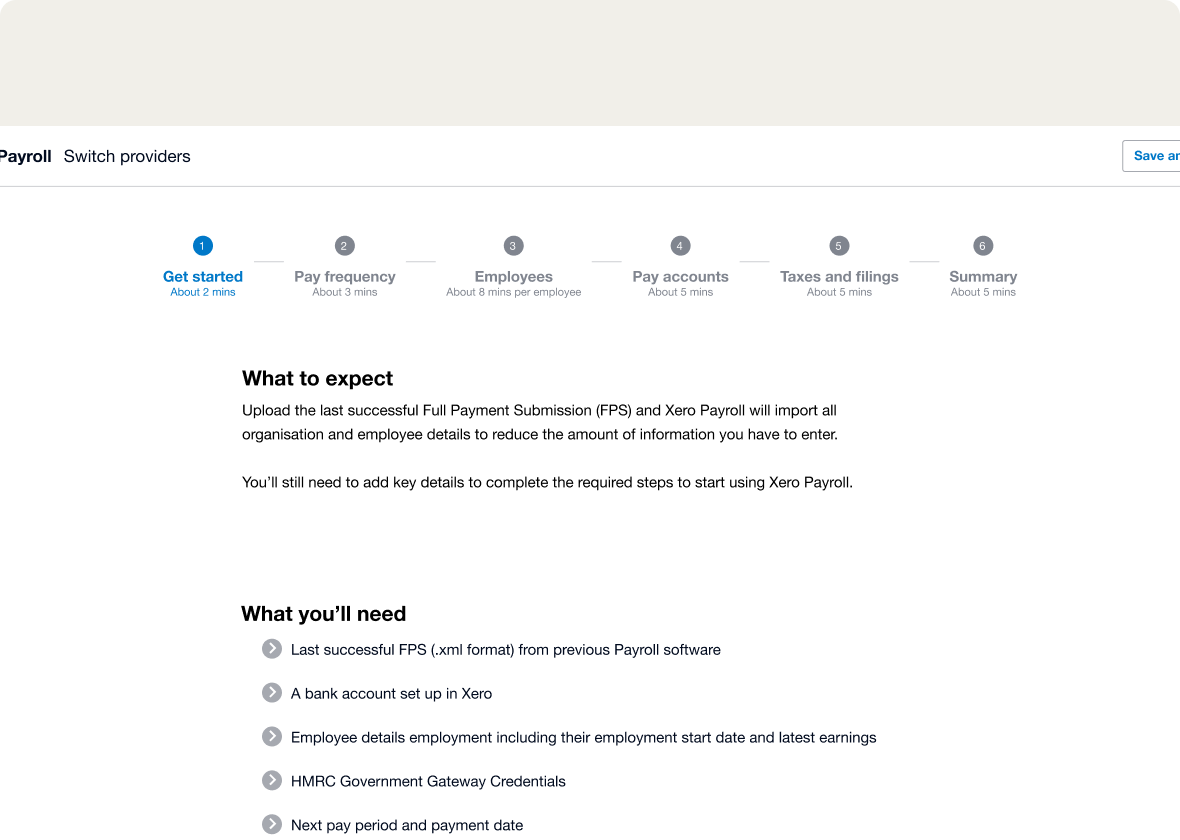Image resolution: width=1180 pixels, height=840 pixels.
Task: Click the step 3 circle icon
Action: click(x=513, y=246)
